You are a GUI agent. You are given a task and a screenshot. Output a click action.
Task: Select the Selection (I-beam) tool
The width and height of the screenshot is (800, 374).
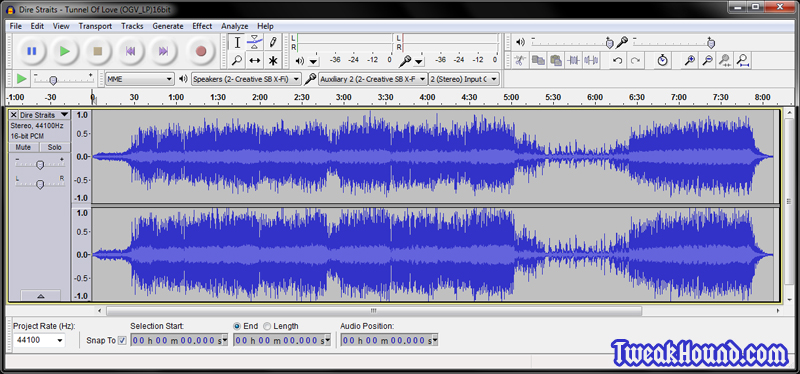point(237,42)
